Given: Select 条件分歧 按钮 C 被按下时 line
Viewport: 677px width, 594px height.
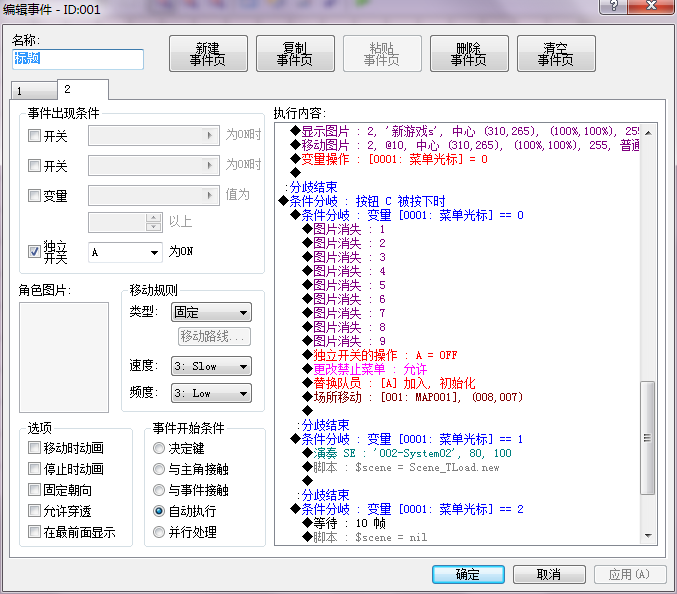Looking at the screenshot, I should pos(362,201).
